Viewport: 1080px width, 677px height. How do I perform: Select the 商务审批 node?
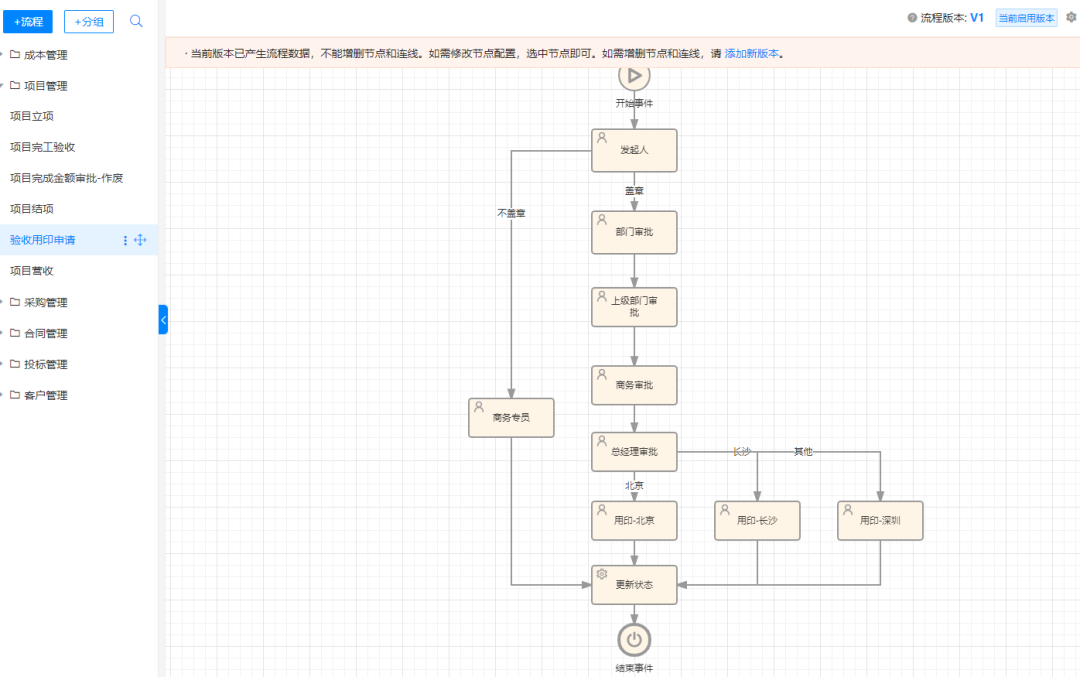coord(634,385)
